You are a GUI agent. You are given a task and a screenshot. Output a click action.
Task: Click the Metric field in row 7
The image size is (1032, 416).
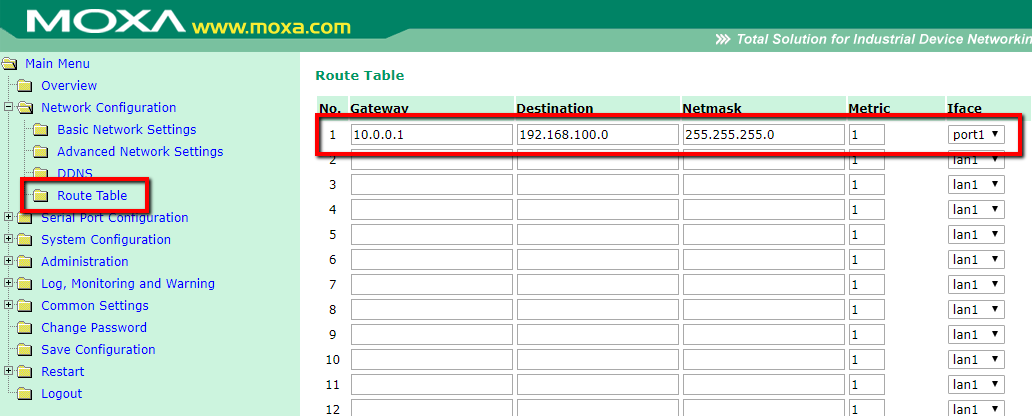(866, 284)
